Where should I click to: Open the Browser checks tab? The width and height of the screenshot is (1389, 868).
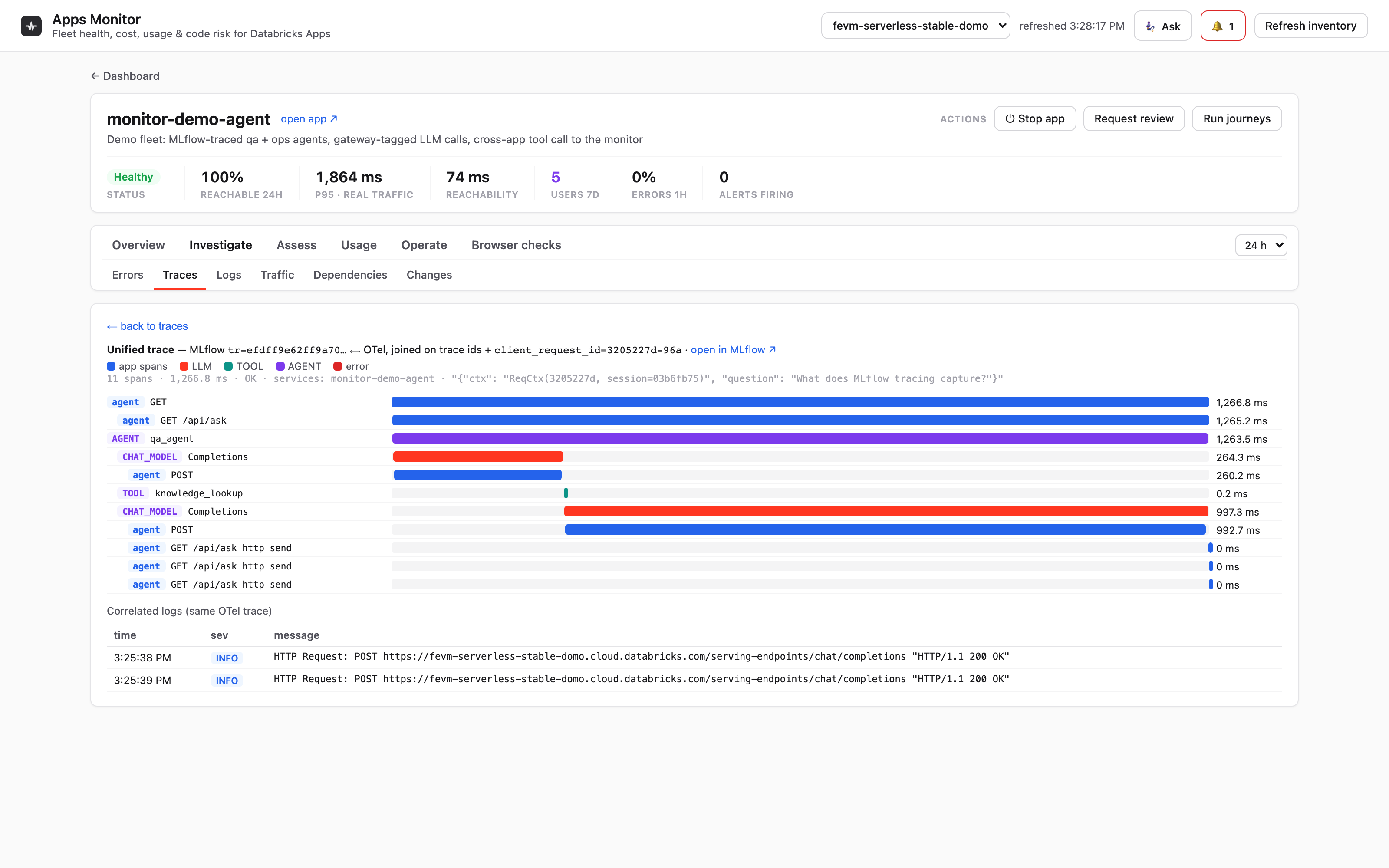(x=516, y=245)
